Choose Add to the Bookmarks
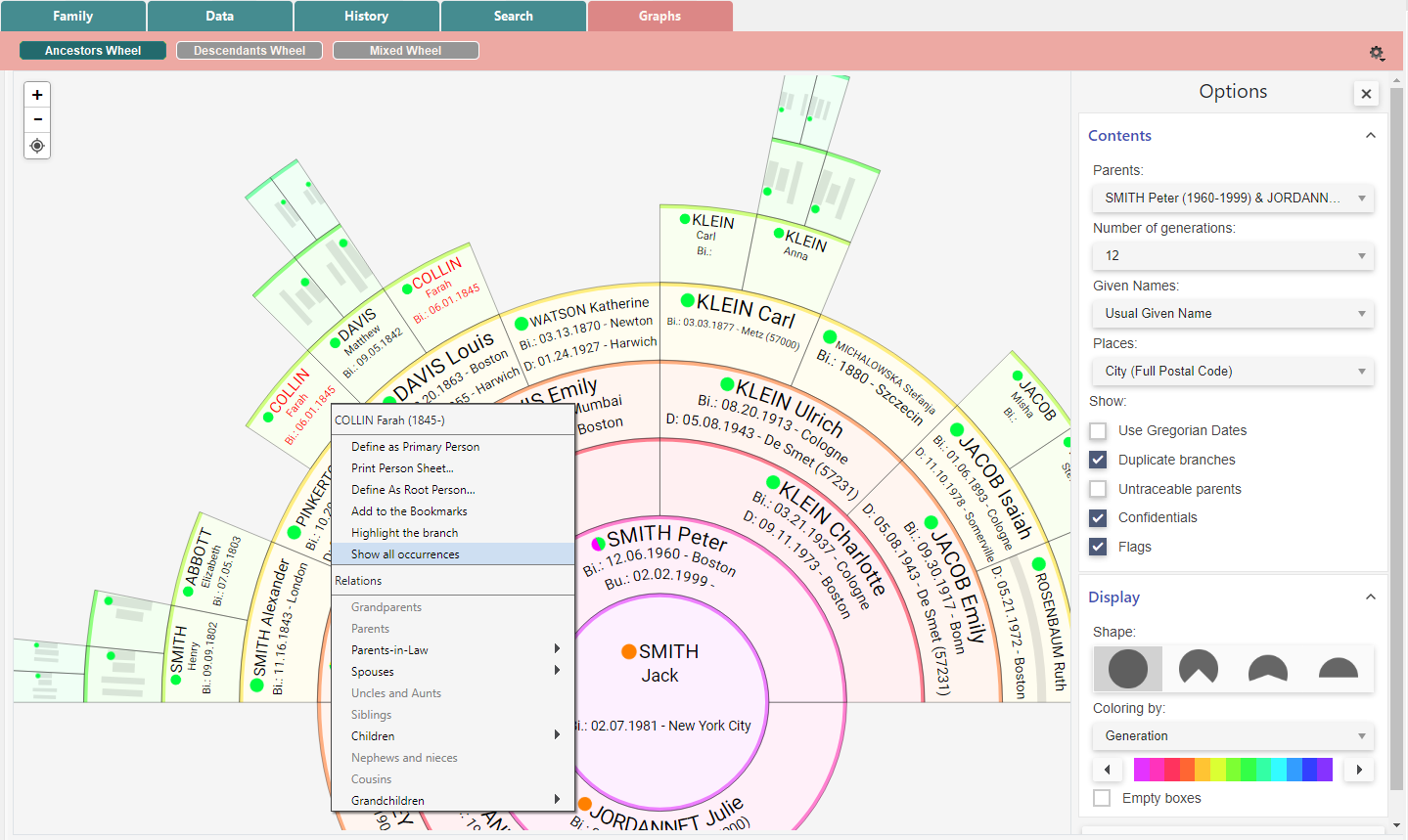This screenshot has height=840, width=1408. coord(453,511)
